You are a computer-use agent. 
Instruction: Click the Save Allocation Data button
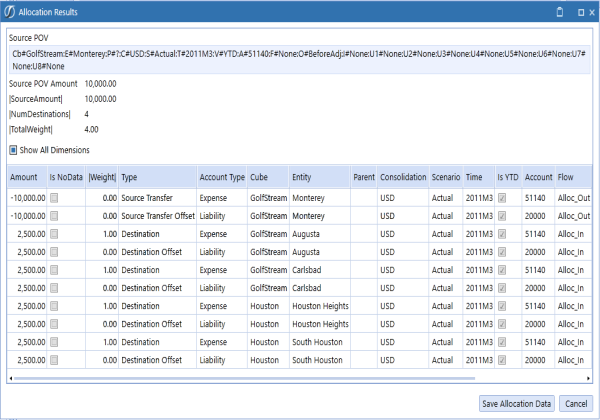click(x=516, y=402)
